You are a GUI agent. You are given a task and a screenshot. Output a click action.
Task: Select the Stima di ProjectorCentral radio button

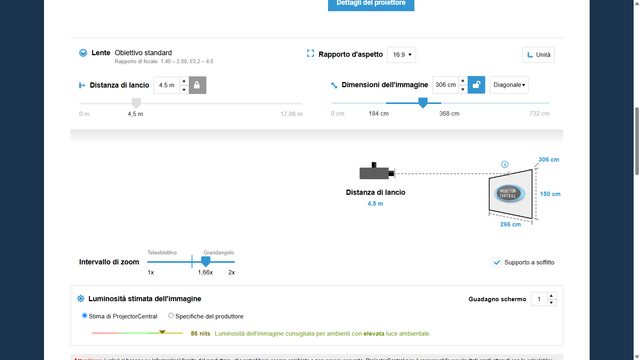point(84,316)
